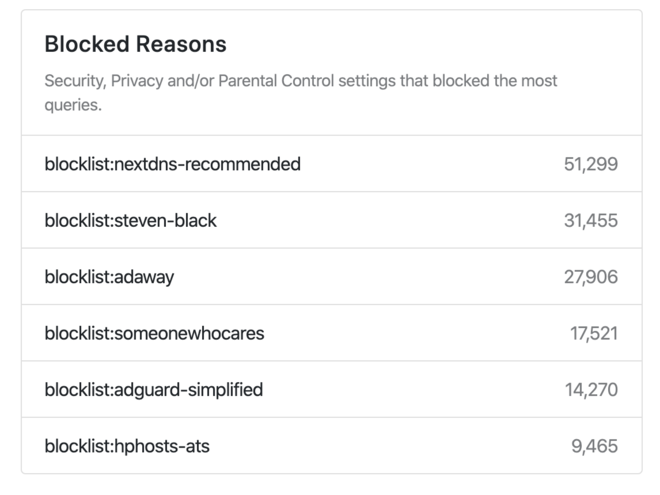Click the 14,270 blocked count
660x495 pixels.
pyautogui.click(x=591, y=389)
